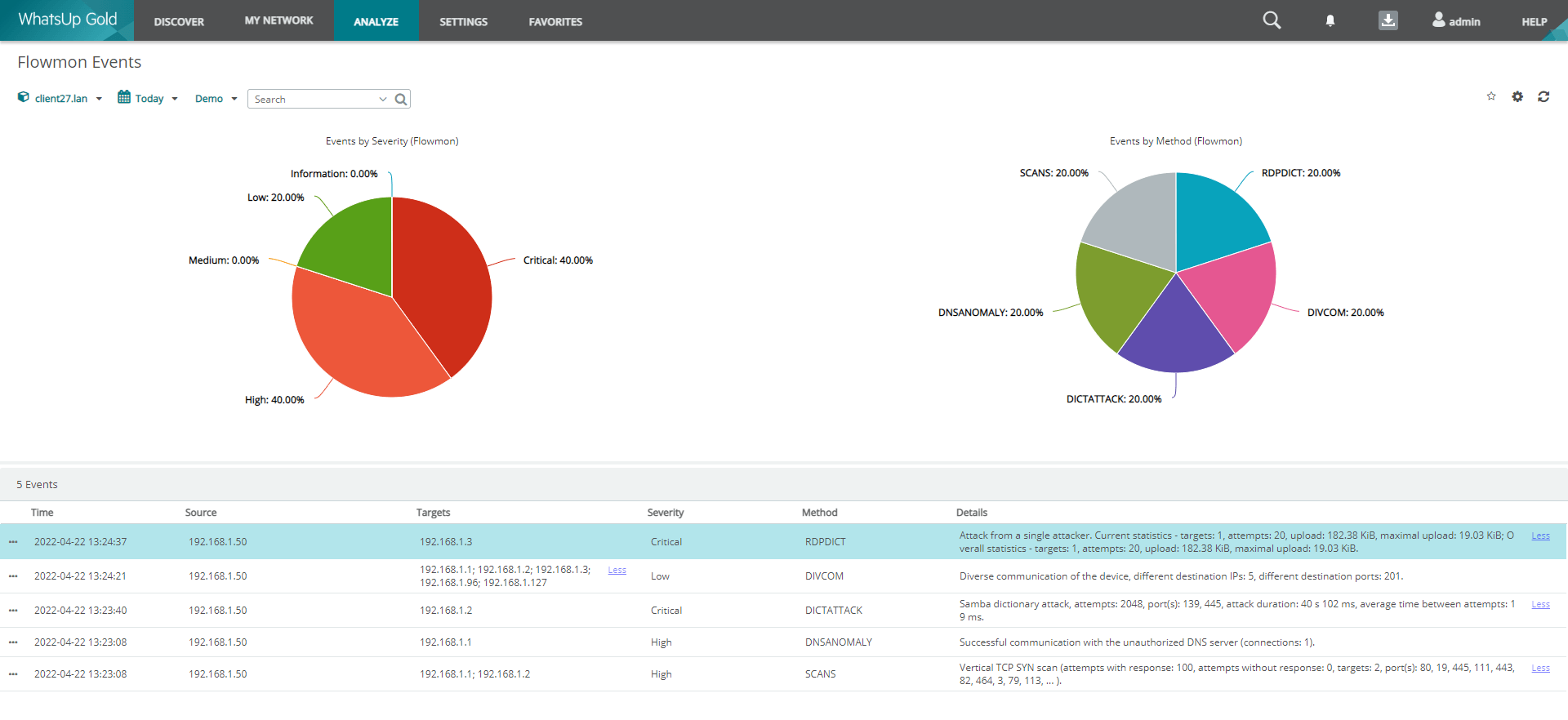Viewport: 1568px width, 720px height.
Task: Expand the Demo dropdown
Action: 216,99
